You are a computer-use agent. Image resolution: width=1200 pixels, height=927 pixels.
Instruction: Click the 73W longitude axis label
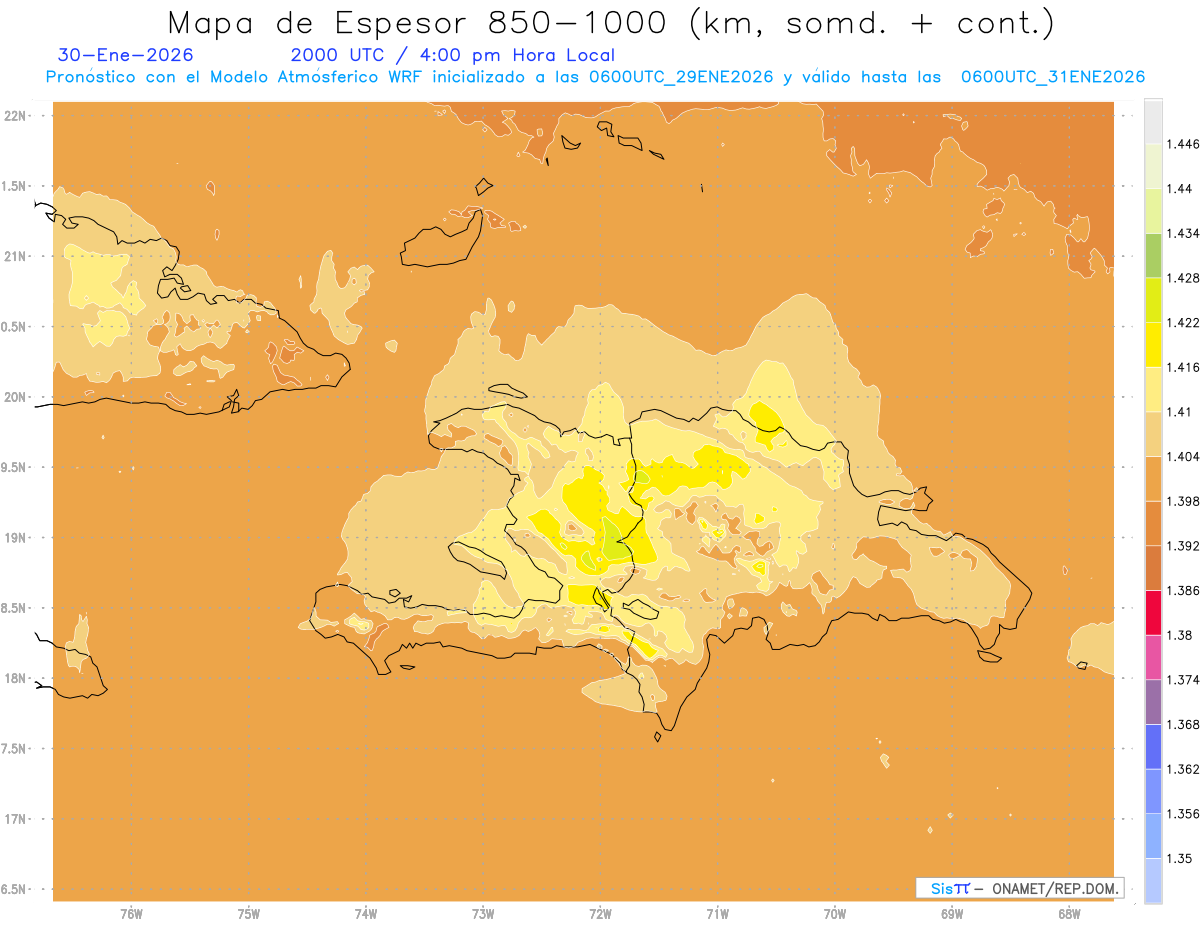click(483, 914)
